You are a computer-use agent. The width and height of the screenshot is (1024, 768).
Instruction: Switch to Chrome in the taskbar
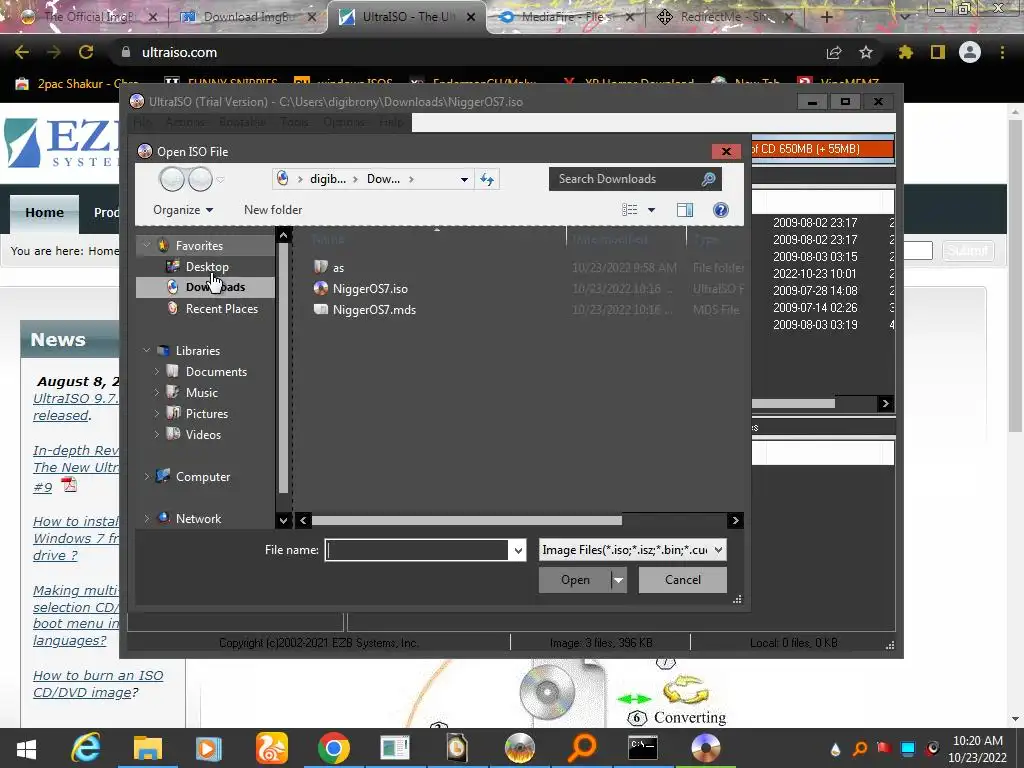pyautogui.click(x=334, y=748)
